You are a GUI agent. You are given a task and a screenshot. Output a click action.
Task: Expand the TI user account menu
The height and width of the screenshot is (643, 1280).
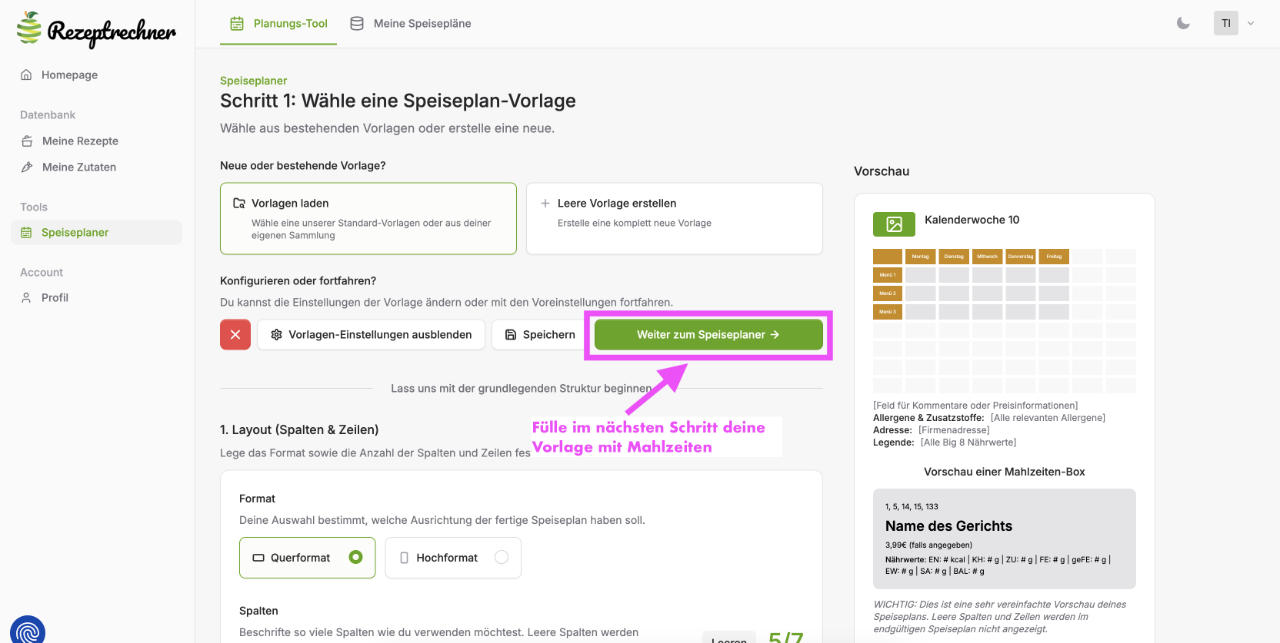pyautogui.click(x=1234, y=23)
